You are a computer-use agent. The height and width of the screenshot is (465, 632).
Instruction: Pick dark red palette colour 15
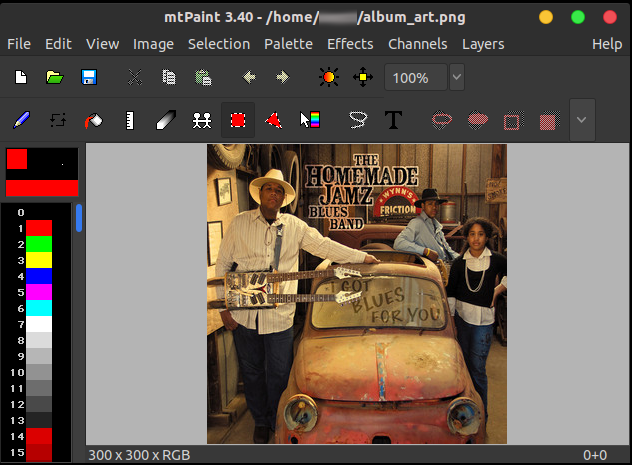pyautogui.click(x=39, y=453)
